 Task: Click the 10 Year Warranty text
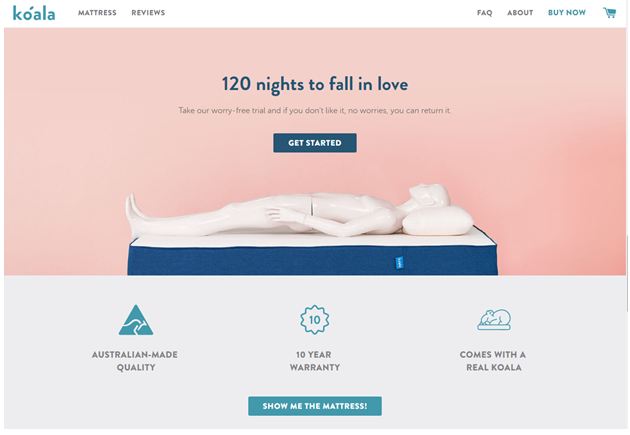tap(315, 361)
